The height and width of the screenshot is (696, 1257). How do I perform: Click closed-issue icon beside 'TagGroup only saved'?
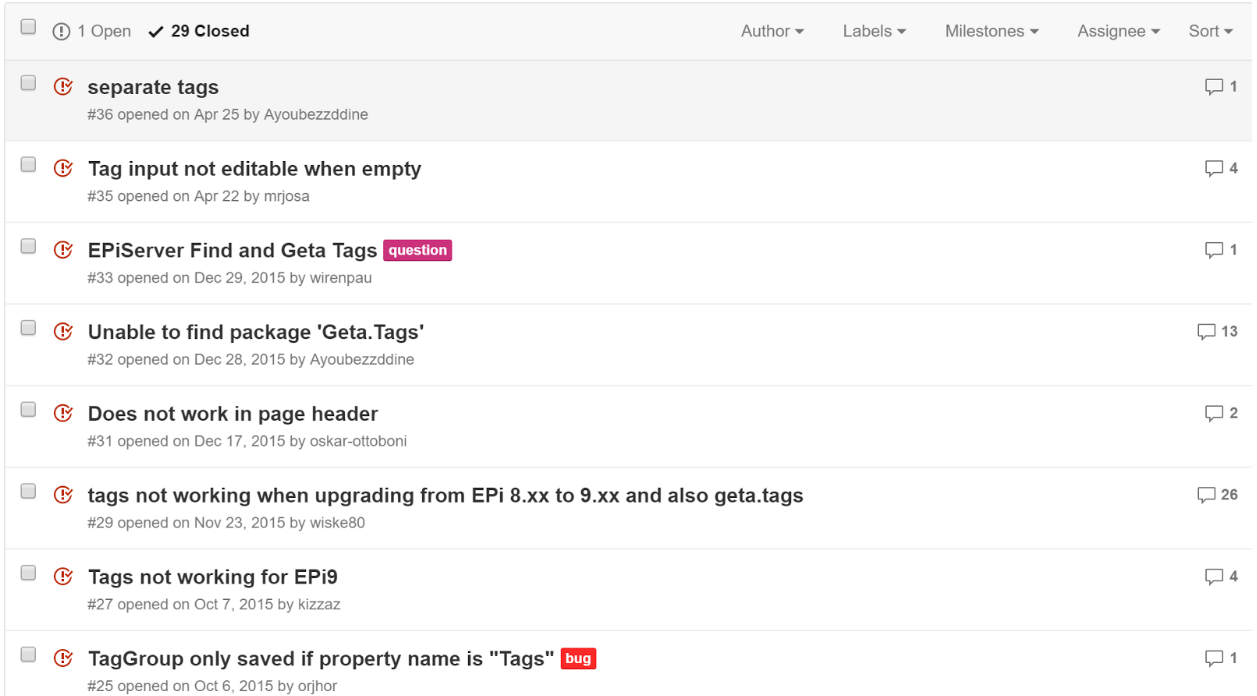(x=63, y=658)
